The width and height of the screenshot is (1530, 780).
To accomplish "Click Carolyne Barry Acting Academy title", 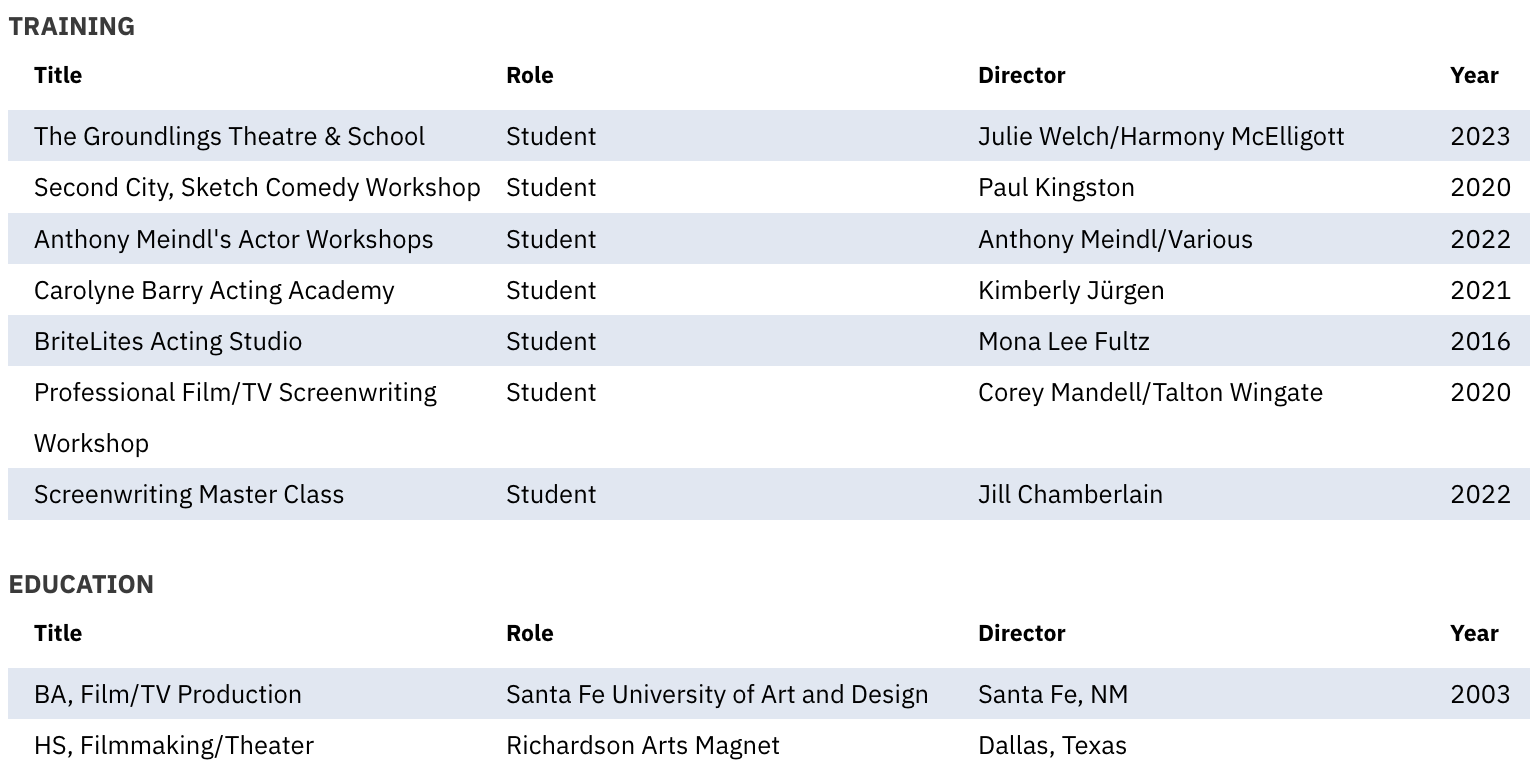I will point(214,291).
